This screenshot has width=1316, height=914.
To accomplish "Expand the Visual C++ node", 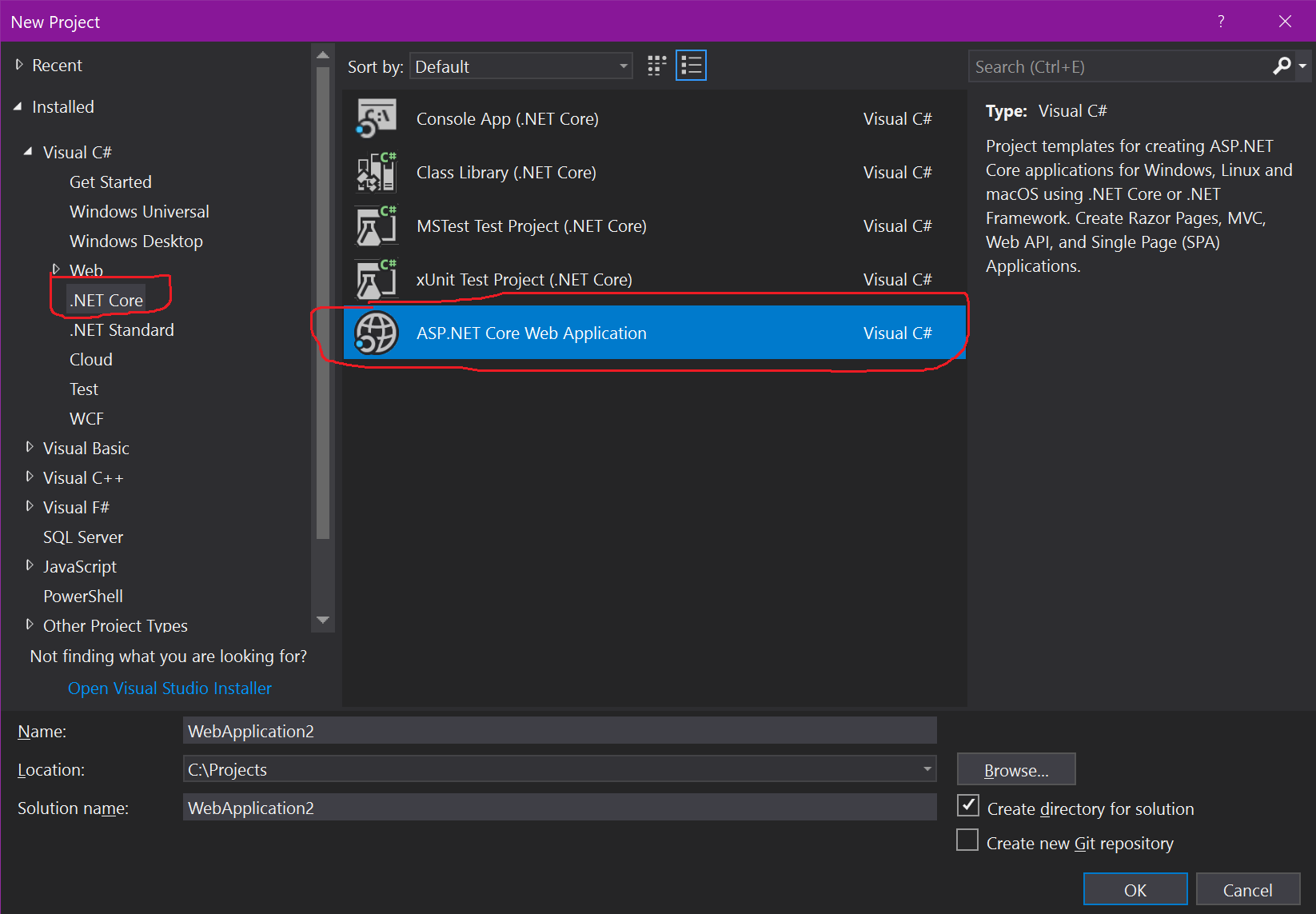I will (x=30, y=477).
